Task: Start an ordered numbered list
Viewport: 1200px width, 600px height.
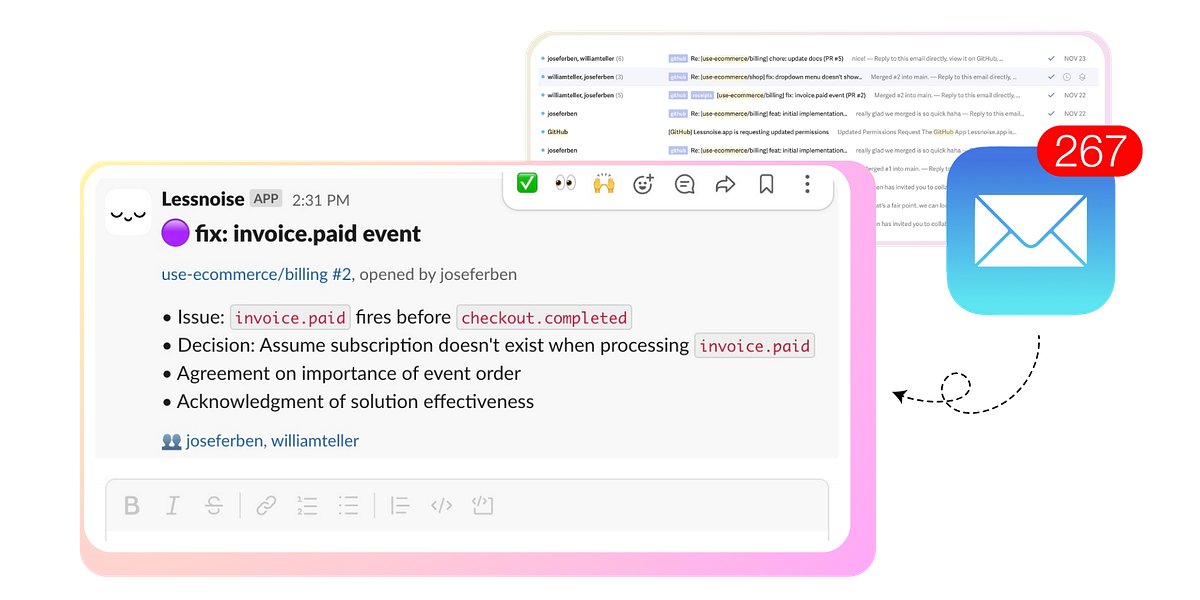Action: click(x=307, y=505)
